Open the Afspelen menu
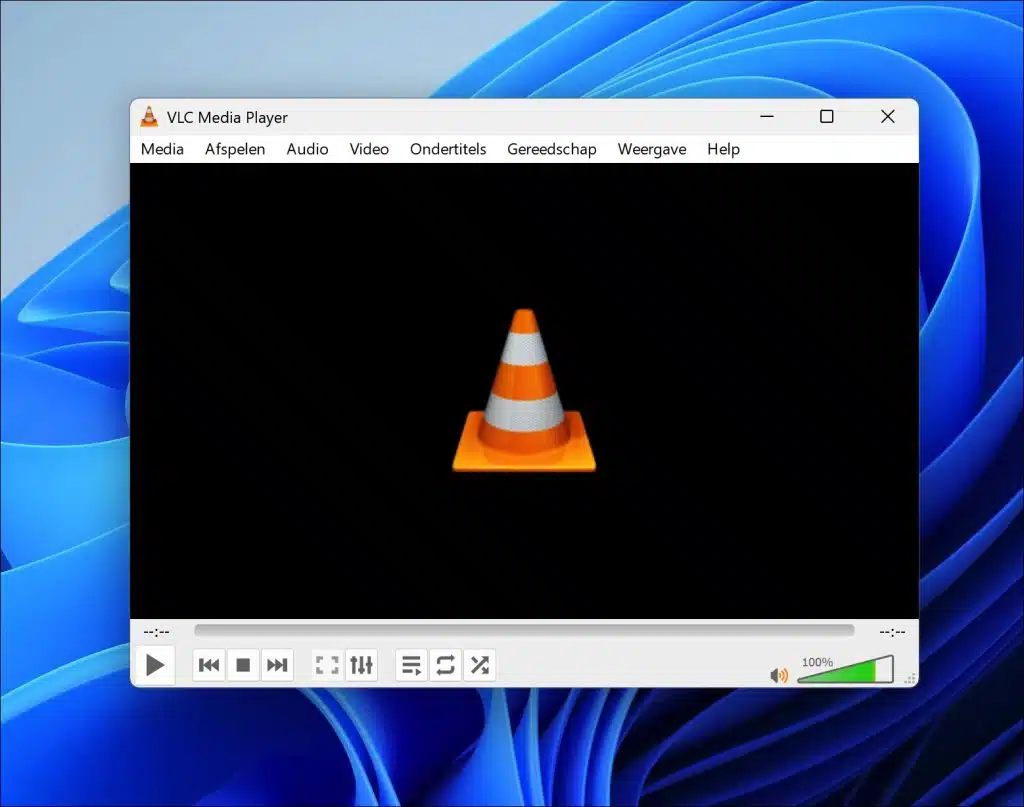Screen dimensions: 1024x807 click(235, 149)
